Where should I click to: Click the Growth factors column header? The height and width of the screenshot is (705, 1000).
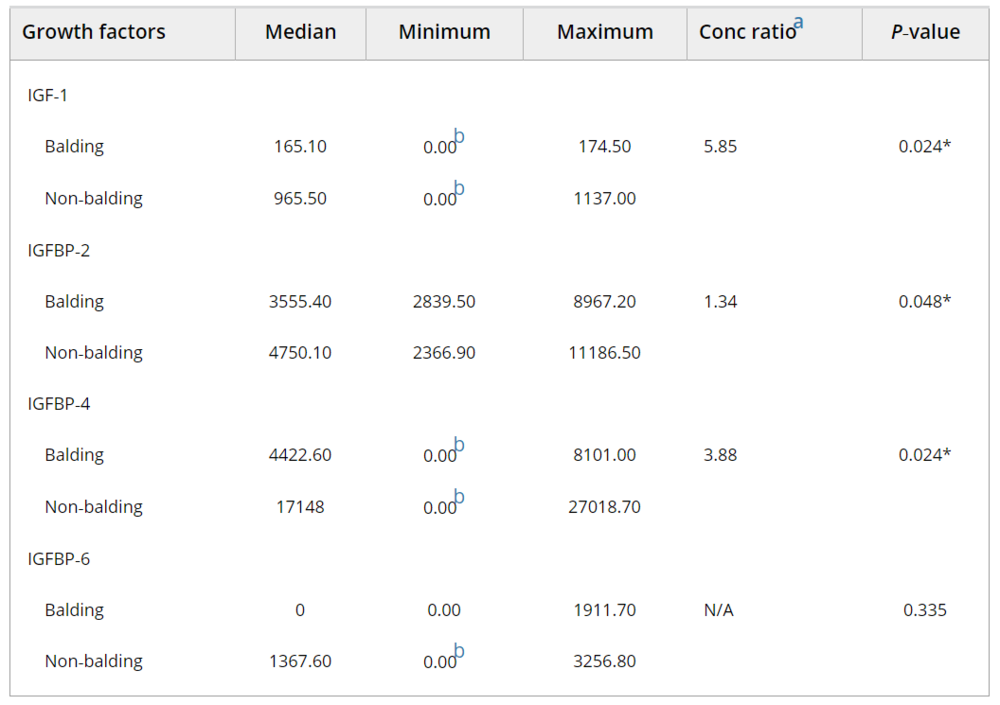tap(94, 32)
